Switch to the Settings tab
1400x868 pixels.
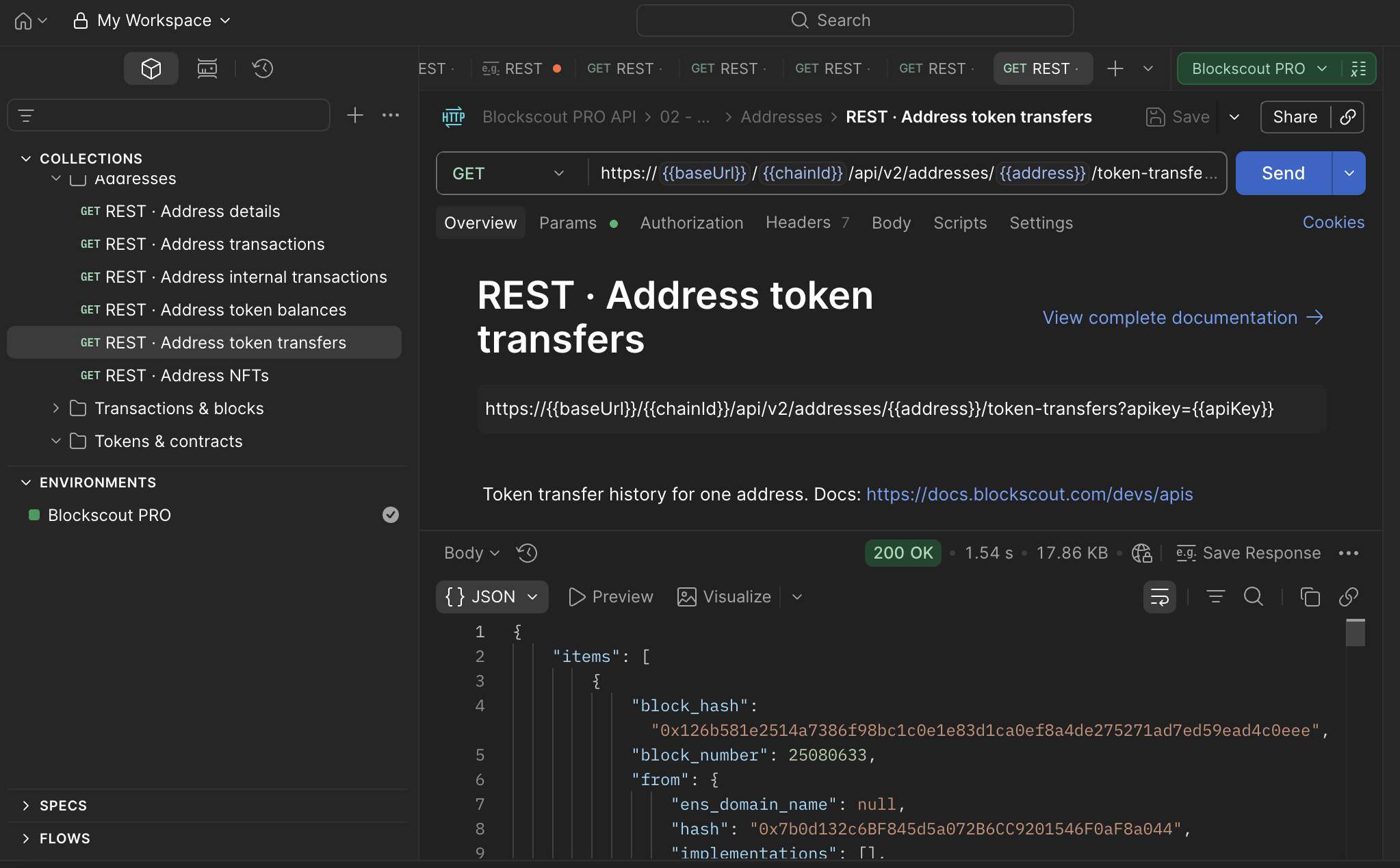coord(1041,223)
